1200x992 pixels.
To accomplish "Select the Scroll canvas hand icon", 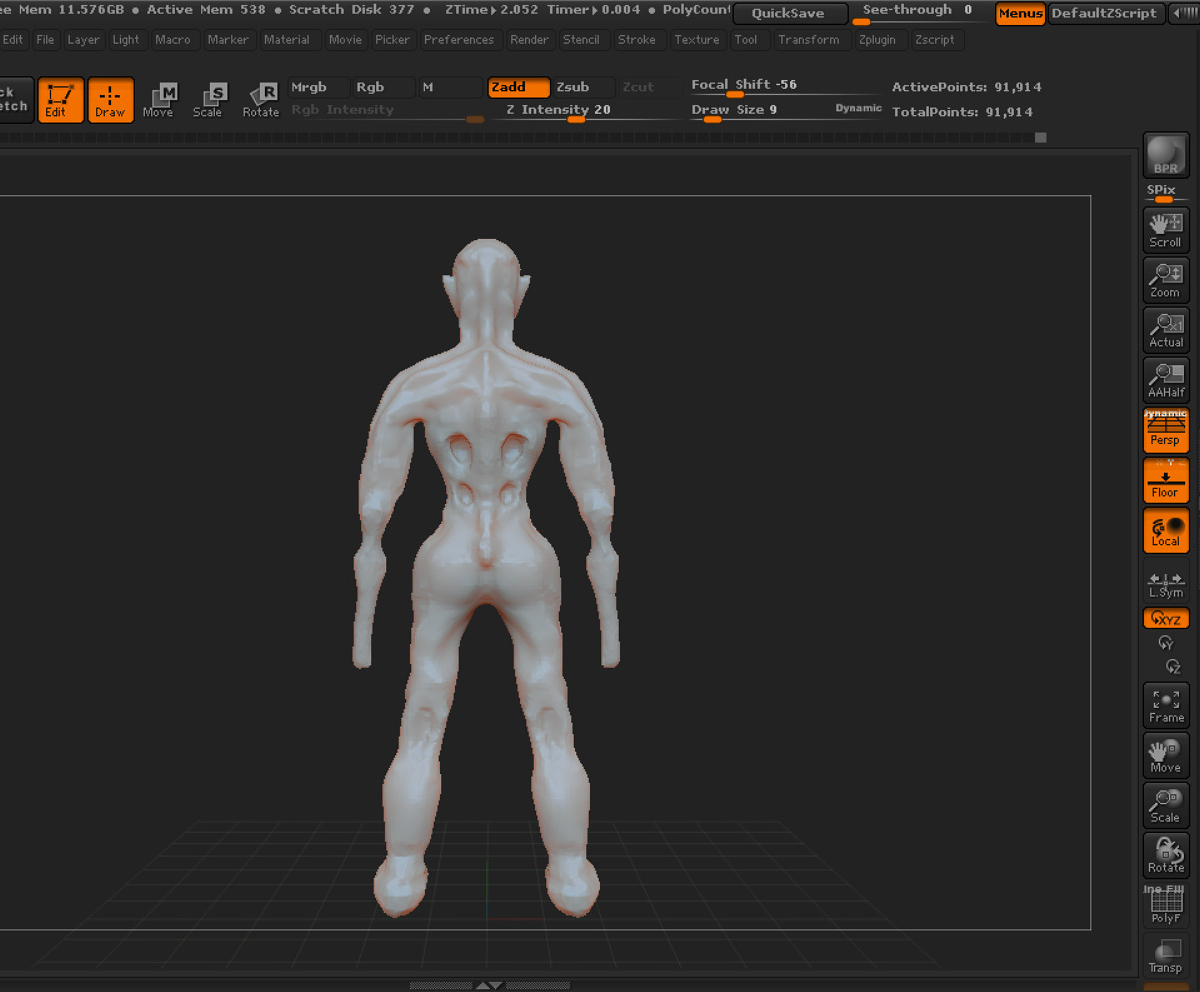I will (x=1166, y=230).
